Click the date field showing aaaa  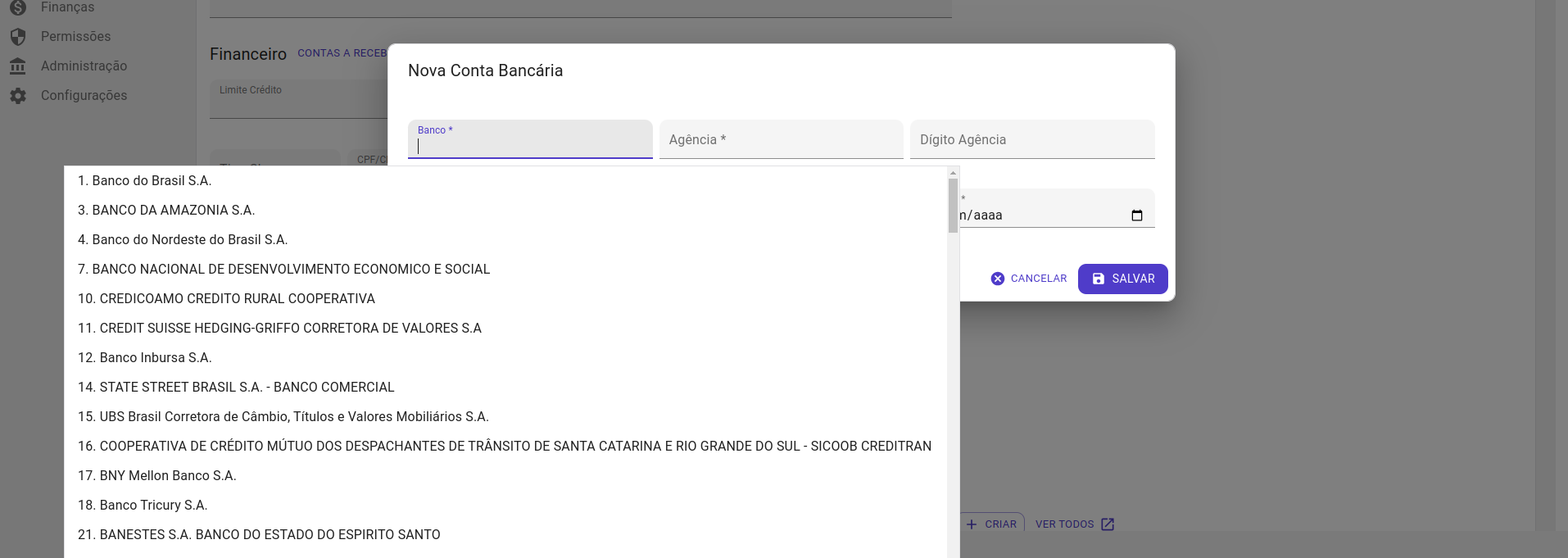(x=1057, y=208)
